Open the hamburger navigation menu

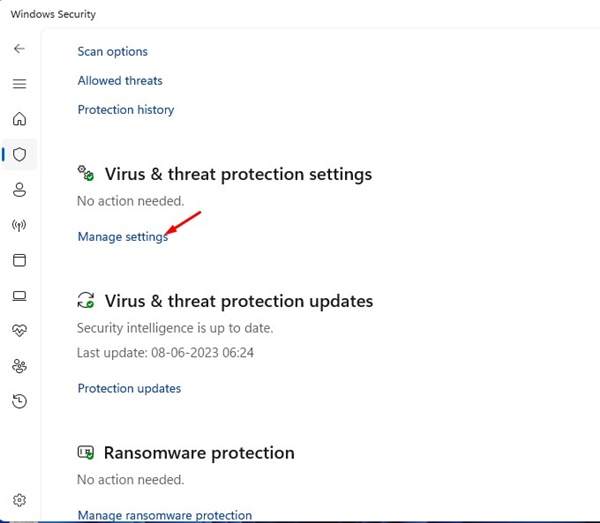pyautogui.click(x=19, y=84)
